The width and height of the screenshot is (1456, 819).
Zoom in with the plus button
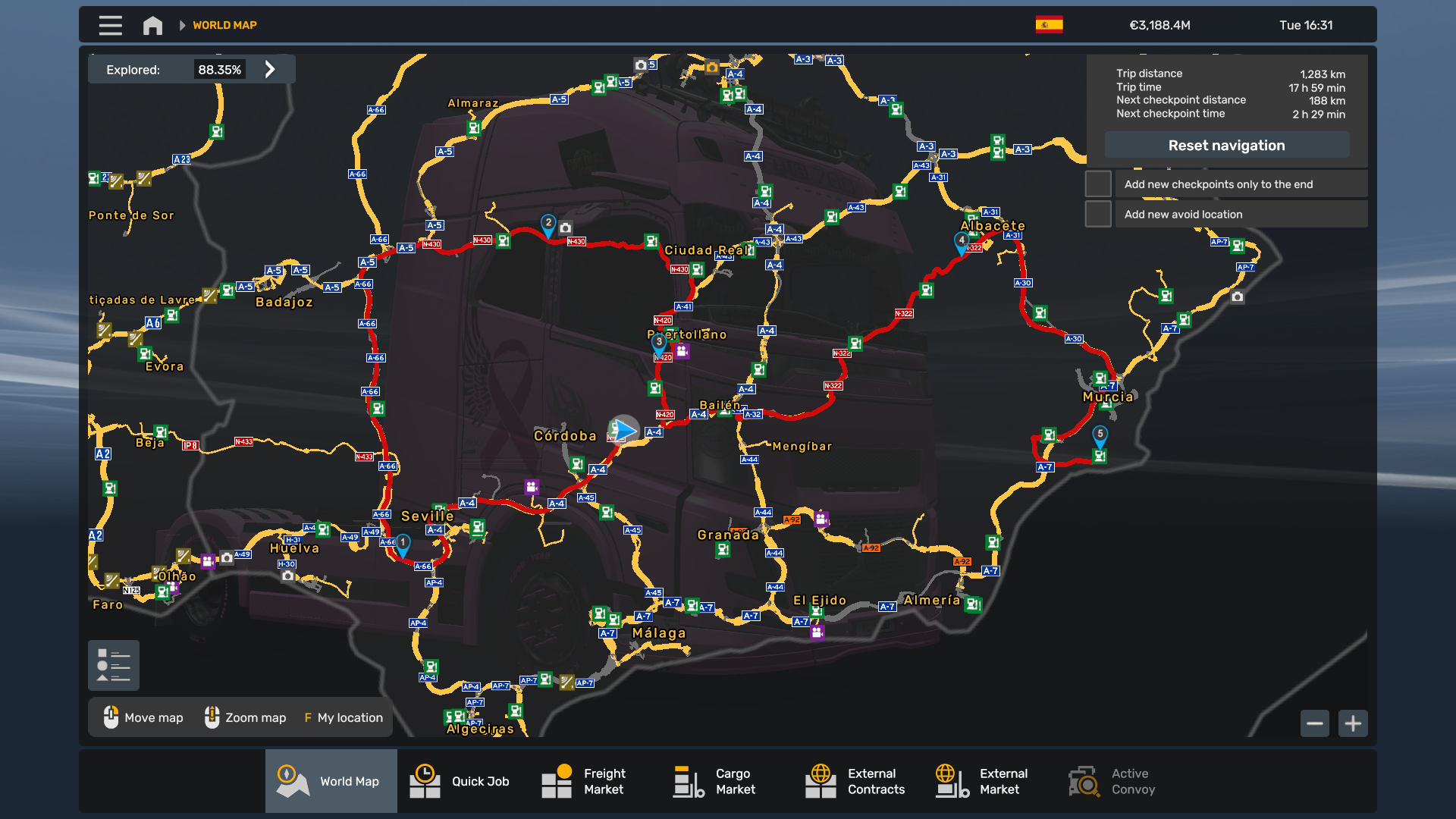coord(1353,723)
